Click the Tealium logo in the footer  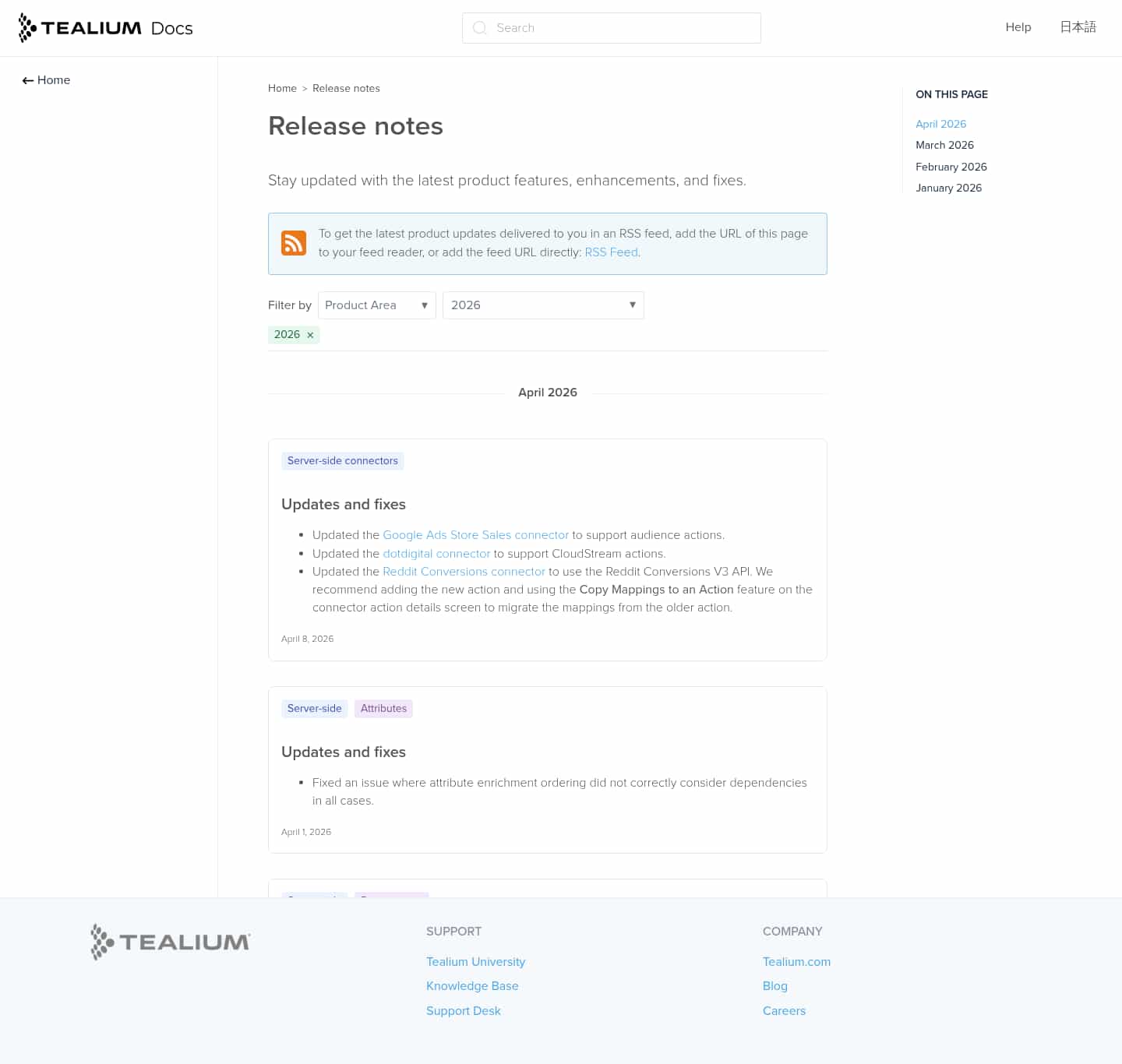170,942
